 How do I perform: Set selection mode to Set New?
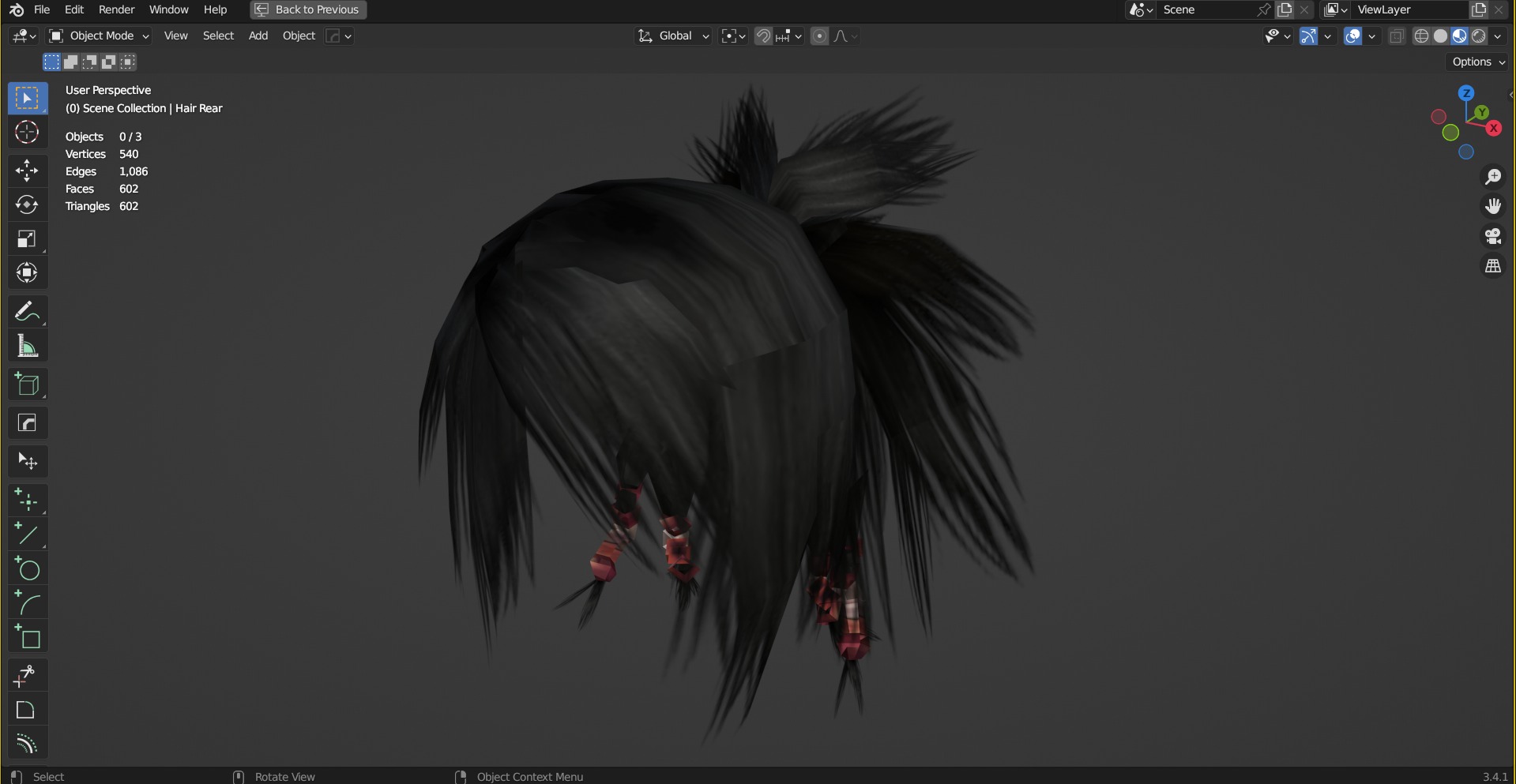(52, 62)
